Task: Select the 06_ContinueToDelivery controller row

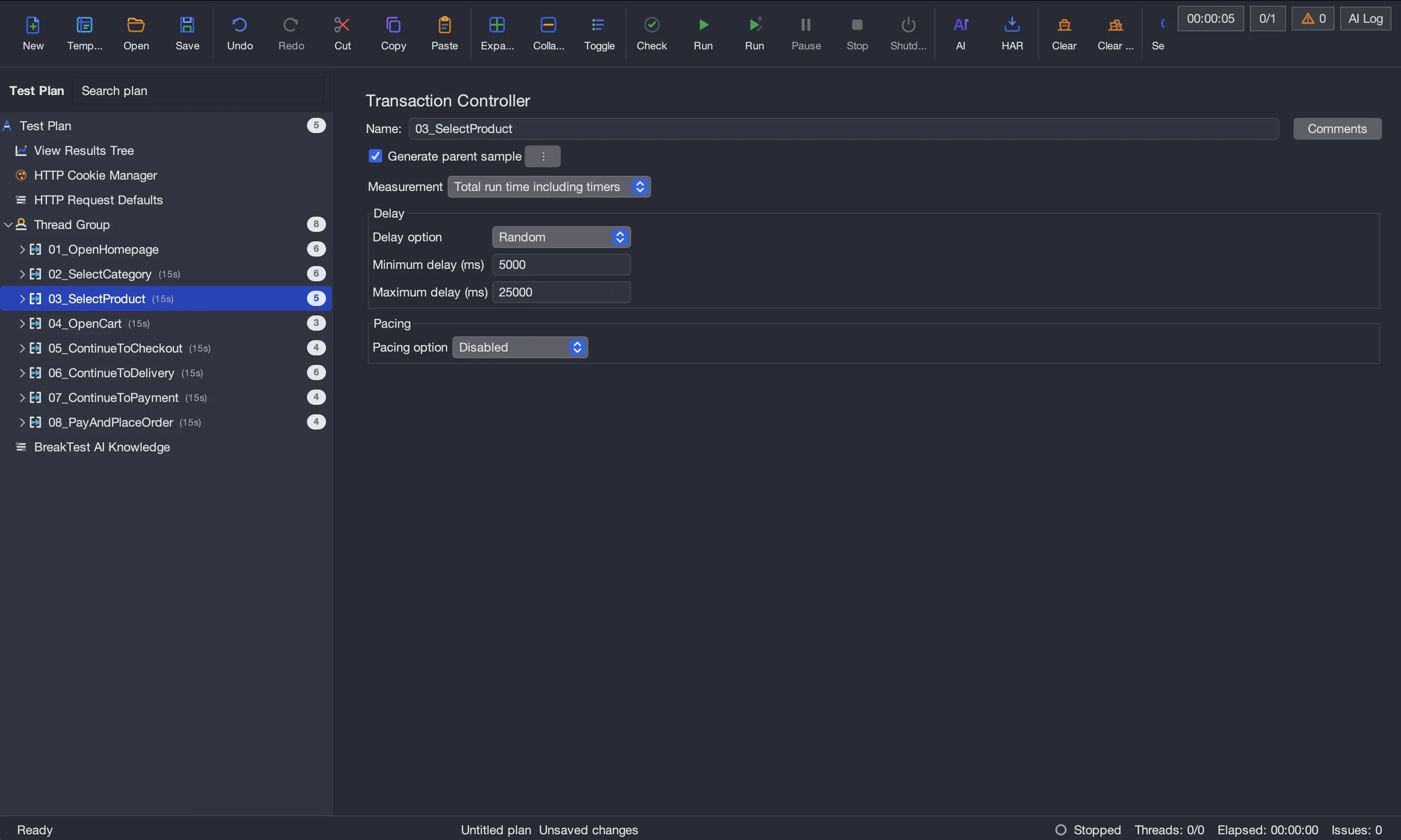Action: (x=165, y=373)
